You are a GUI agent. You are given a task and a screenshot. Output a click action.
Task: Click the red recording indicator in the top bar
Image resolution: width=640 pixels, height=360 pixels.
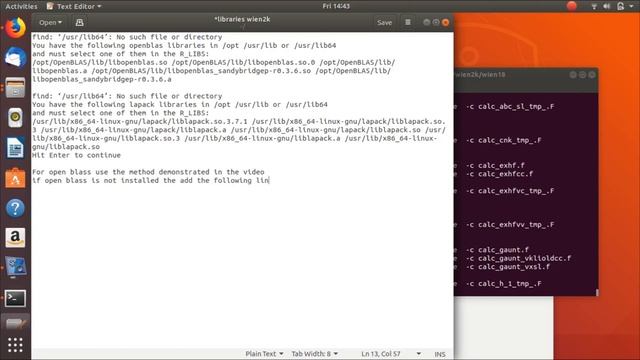click(572, 6)
